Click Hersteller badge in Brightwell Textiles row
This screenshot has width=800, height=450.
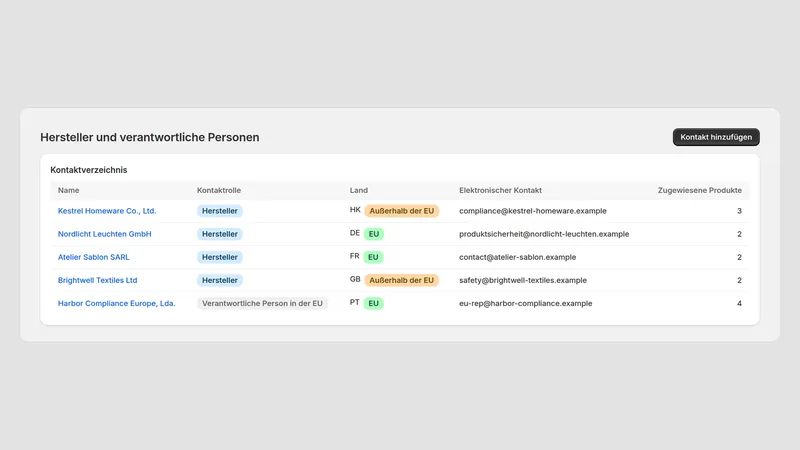pos(220,280)
